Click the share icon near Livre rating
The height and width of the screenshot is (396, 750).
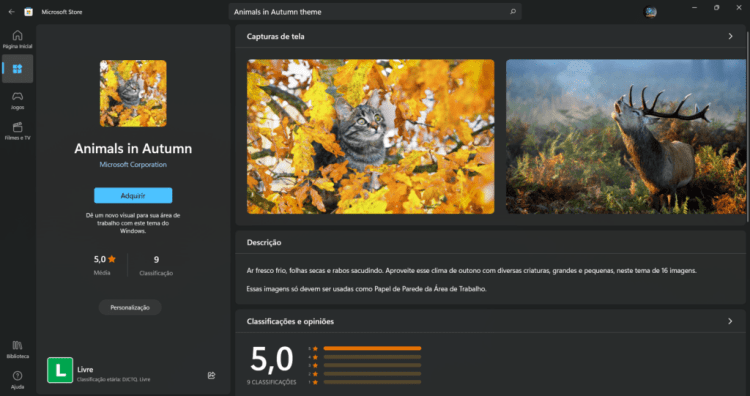(211, 375)
